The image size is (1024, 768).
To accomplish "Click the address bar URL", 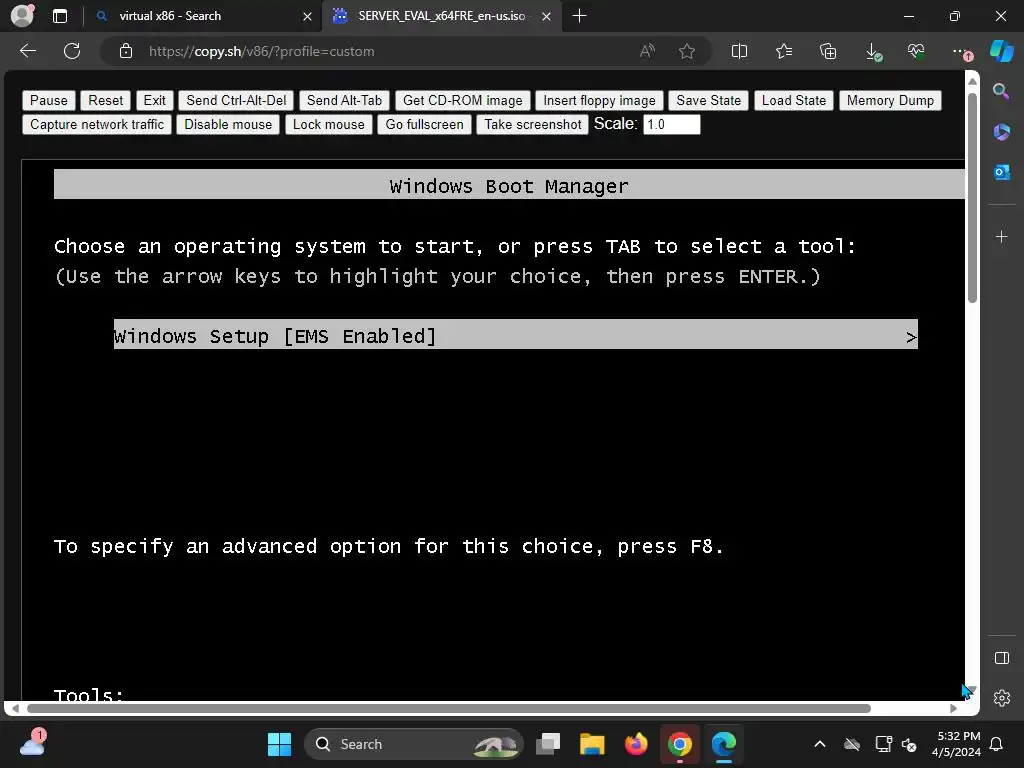I will (261, 51).
